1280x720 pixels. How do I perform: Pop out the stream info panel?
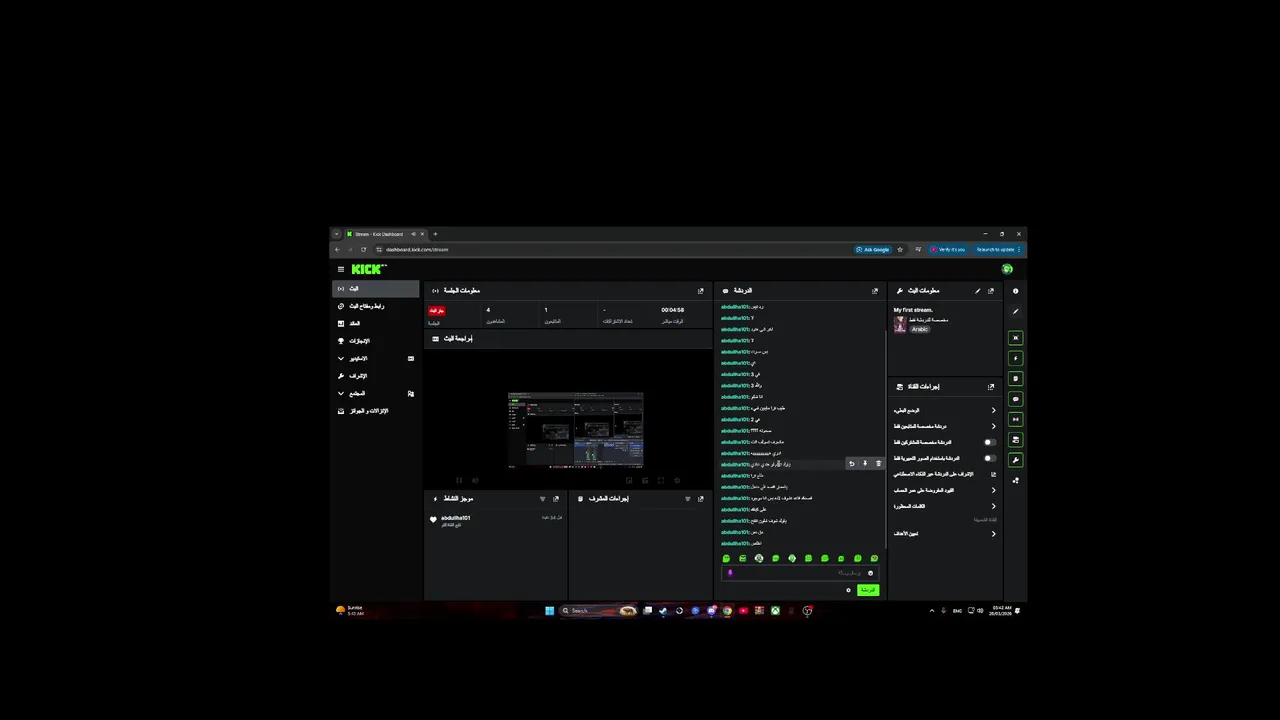click(991, 291)
